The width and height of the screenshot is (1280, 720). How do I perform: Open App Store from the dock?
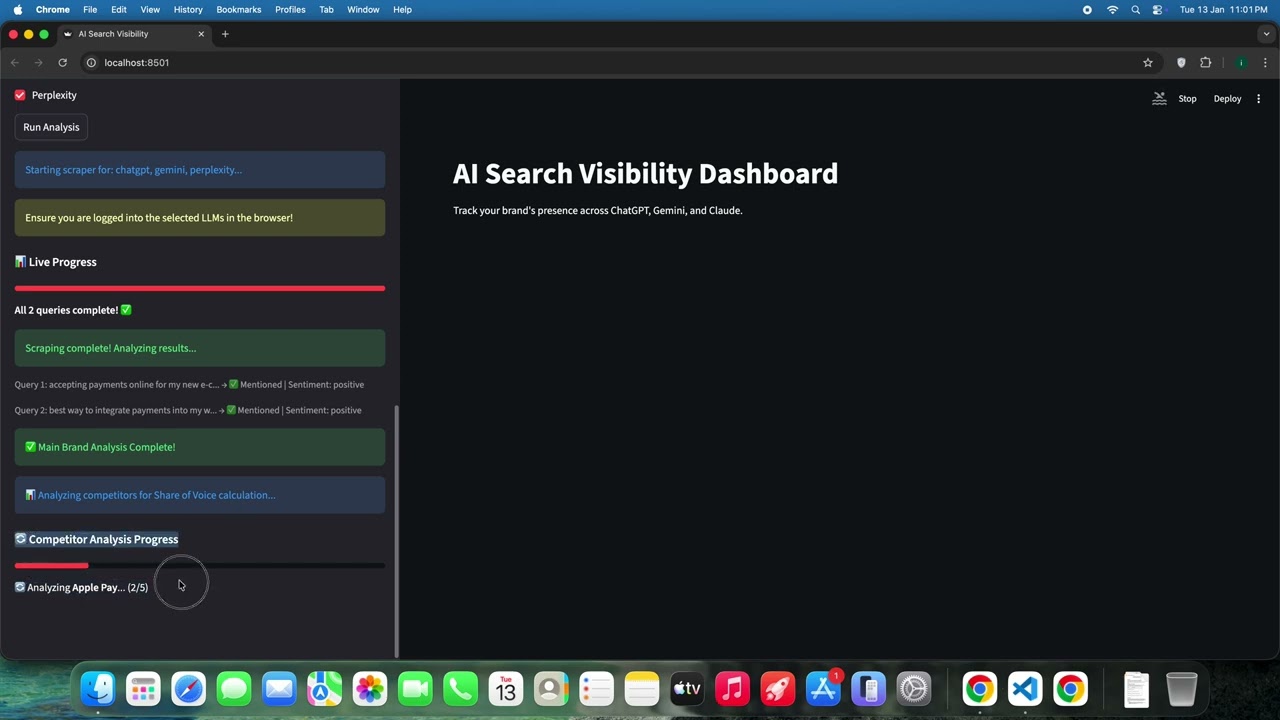pyautogui.click(x=823, y=689)
